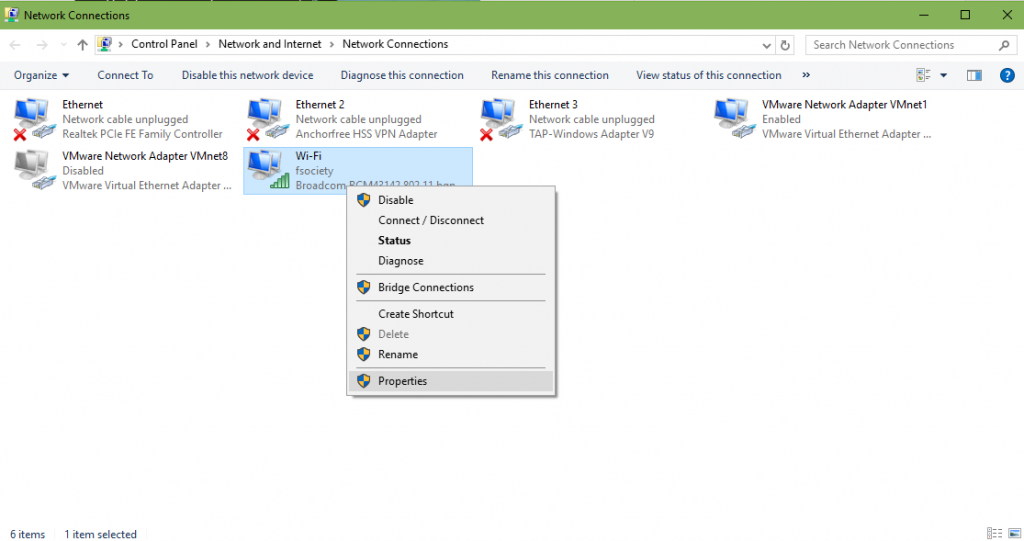Expand the view options dropdown arrow
This screenshot has height=541, width=1024.
944,75
